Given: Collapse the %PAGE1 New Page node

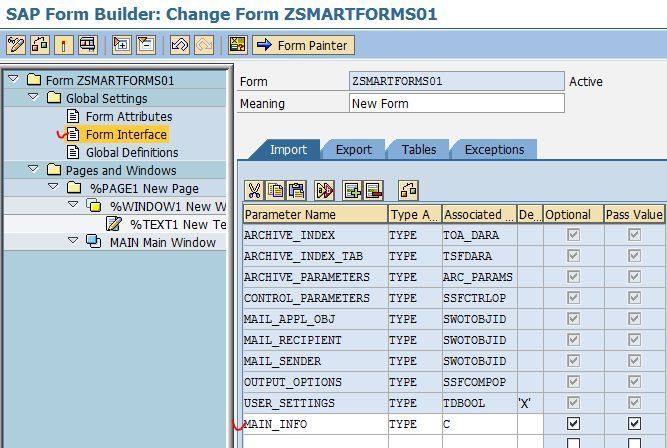Looking at the screenshot, I should [53, 186].
